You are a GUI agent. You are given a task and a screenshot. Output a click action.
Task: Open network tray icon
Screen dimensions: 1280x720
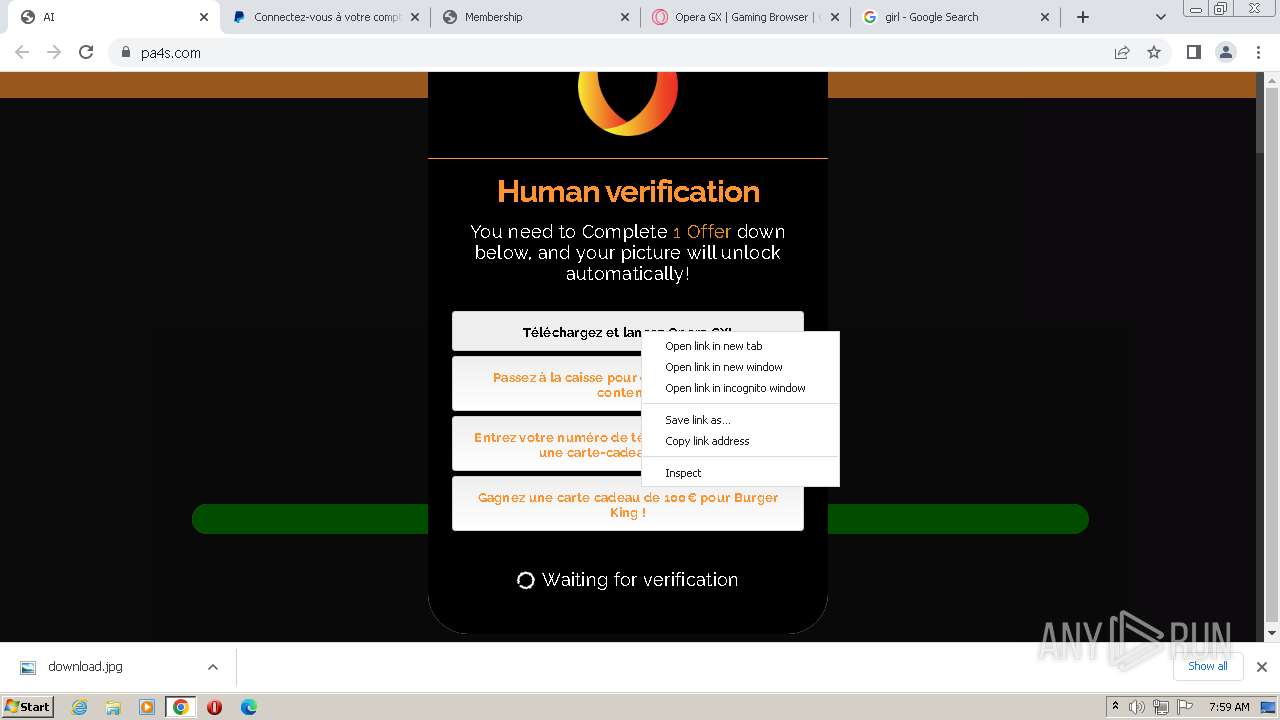1160,707
